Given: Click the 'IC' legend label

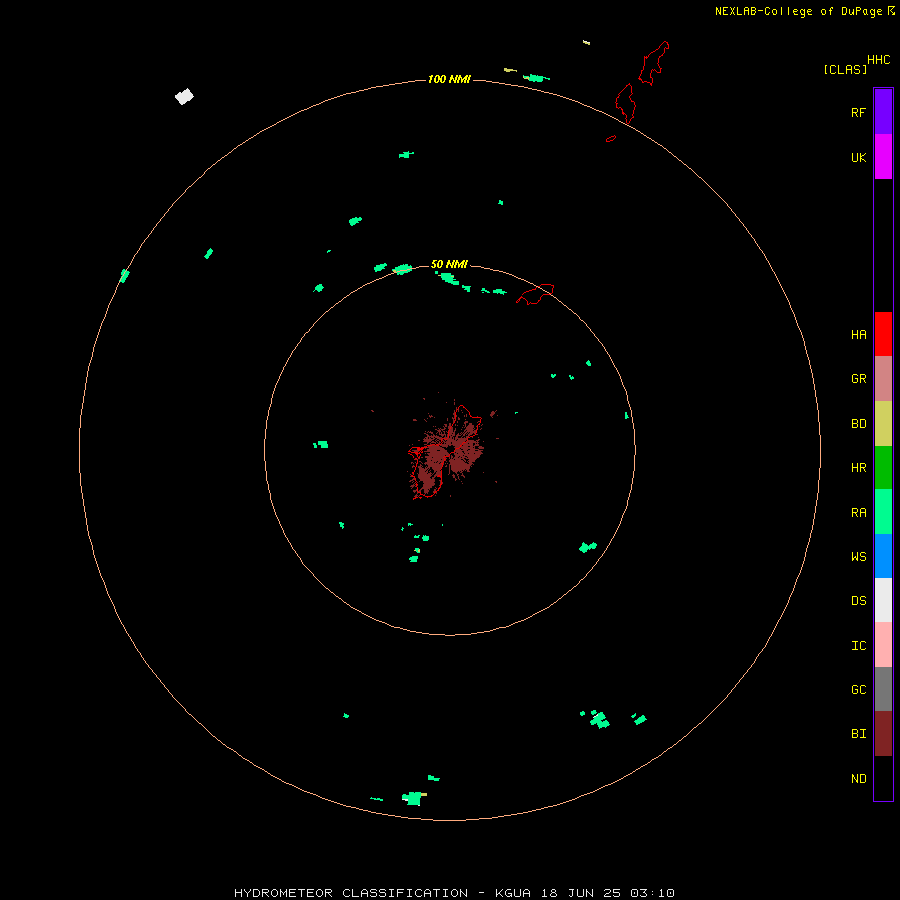Looking at the screenshot, I should pyautogui.click(x=858, y=646).
